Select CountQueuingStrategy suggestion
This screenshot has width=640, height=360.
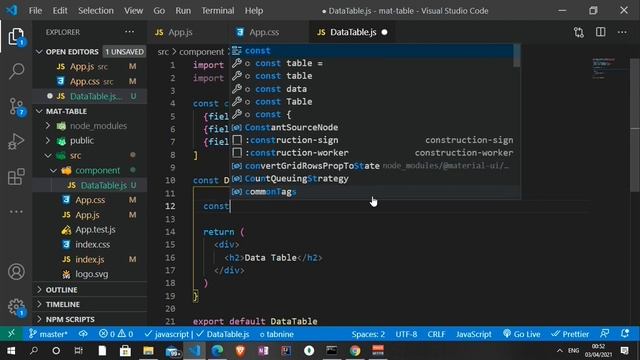(x=372, y=178)
